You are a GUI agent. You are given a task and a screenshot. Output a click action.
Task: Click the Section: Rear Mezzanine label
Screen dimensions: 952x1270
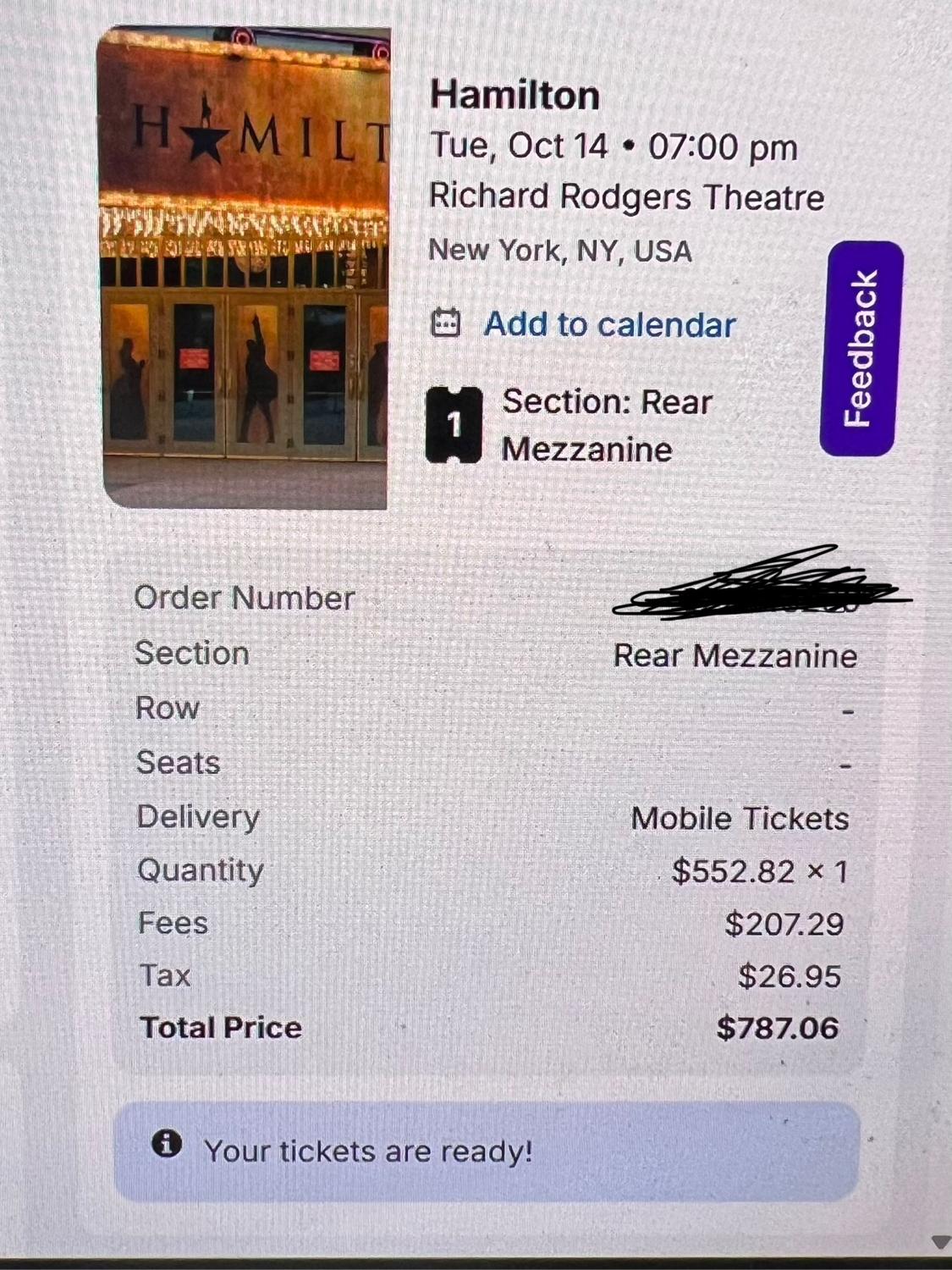point(608,425)
